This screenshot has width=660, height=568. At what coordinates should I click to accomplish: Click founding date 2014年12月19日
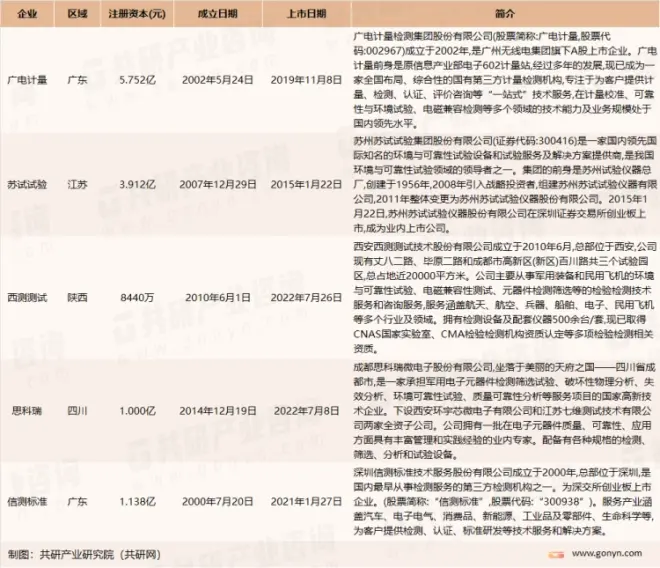tap(218, 411)
